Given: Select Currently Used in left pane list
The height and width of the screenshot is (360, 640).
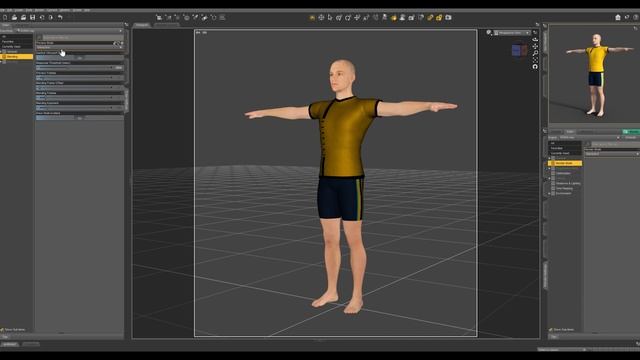Looking at the screenshot, I should pos(16,47).
